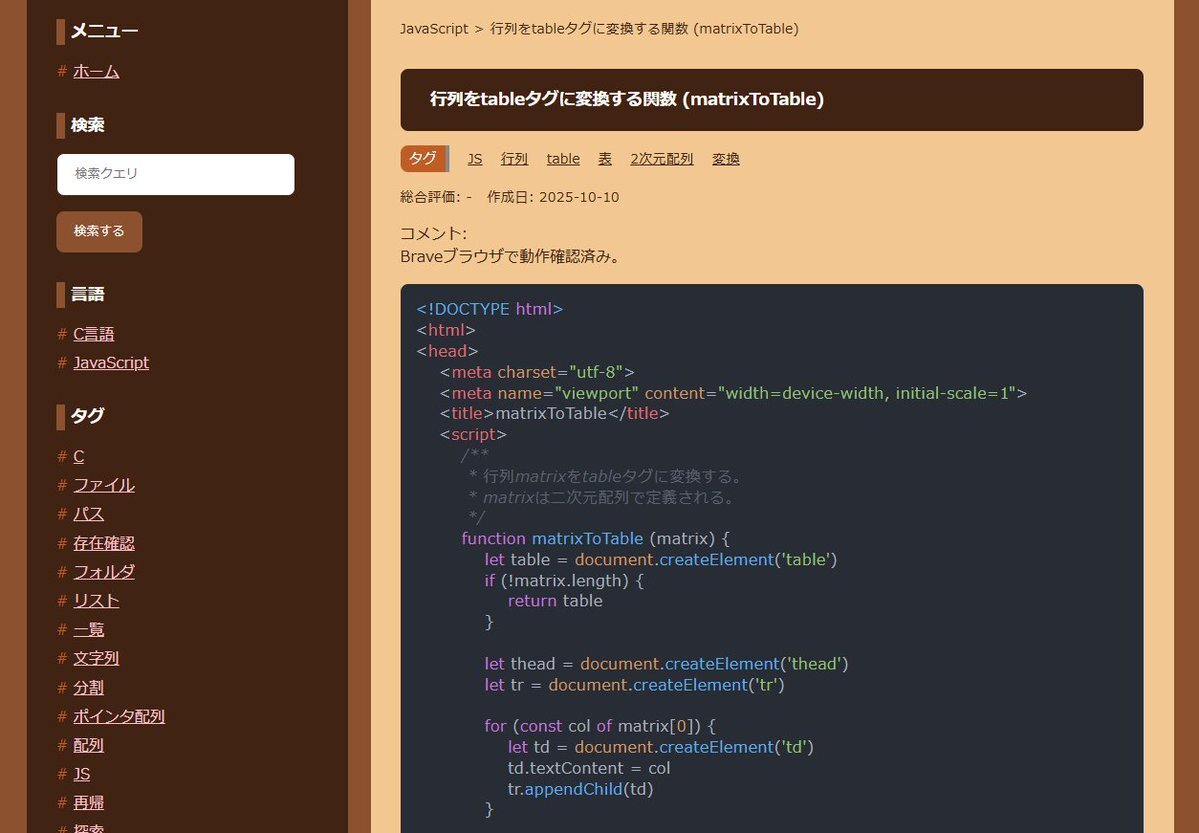Select the ファイル tag link
This screenshot has width=1199, height=833.
tap(103, 485)
